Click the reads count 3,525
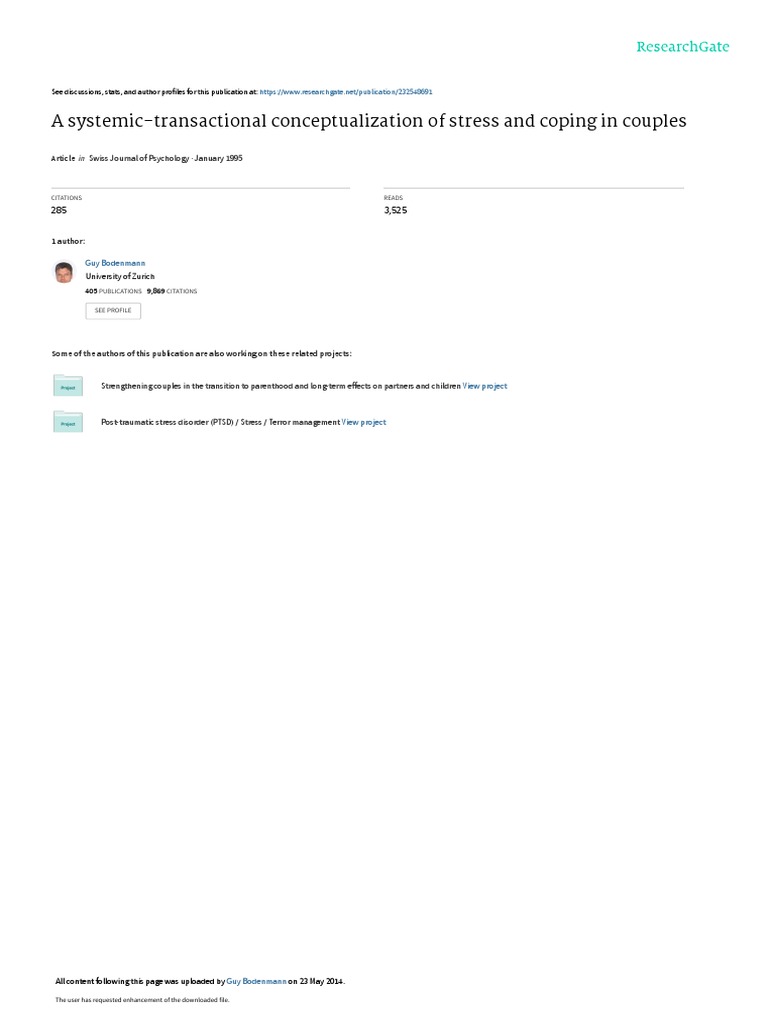Image resolution: width=768 pixels, height=1024 pixels. pos(395,210)
